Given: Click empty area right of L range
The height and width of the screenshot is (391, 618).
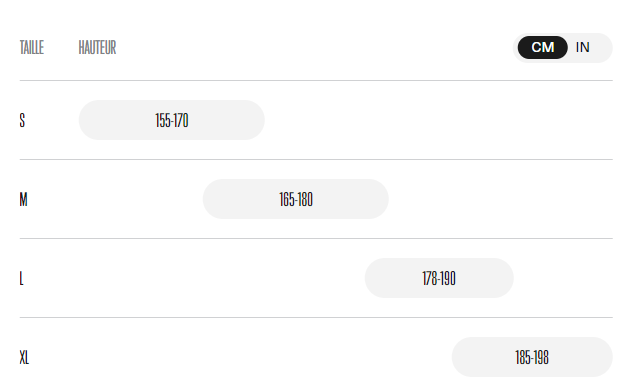Looking at the screenshot, I should point(563,278).
